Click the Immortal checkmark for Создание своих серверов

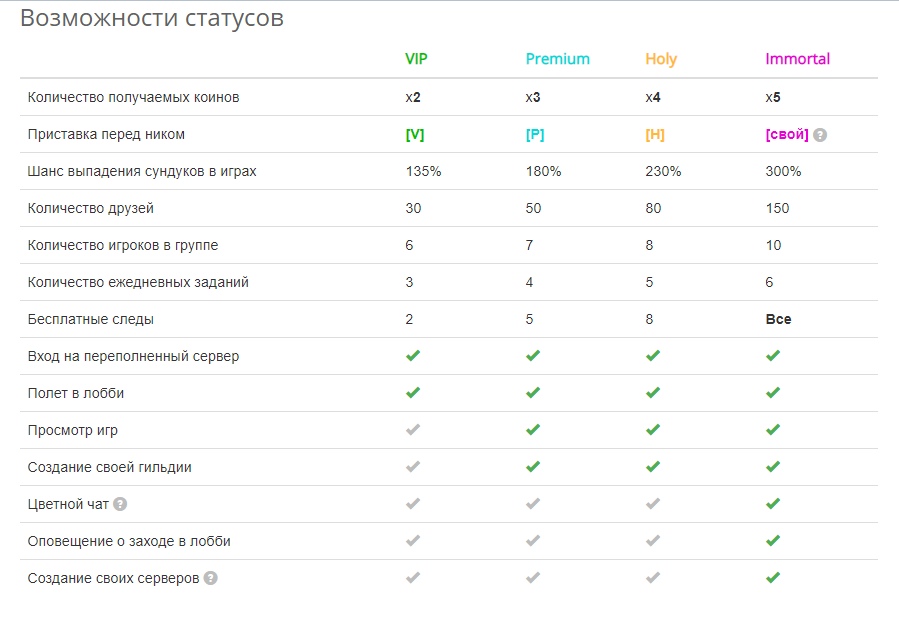773,578
